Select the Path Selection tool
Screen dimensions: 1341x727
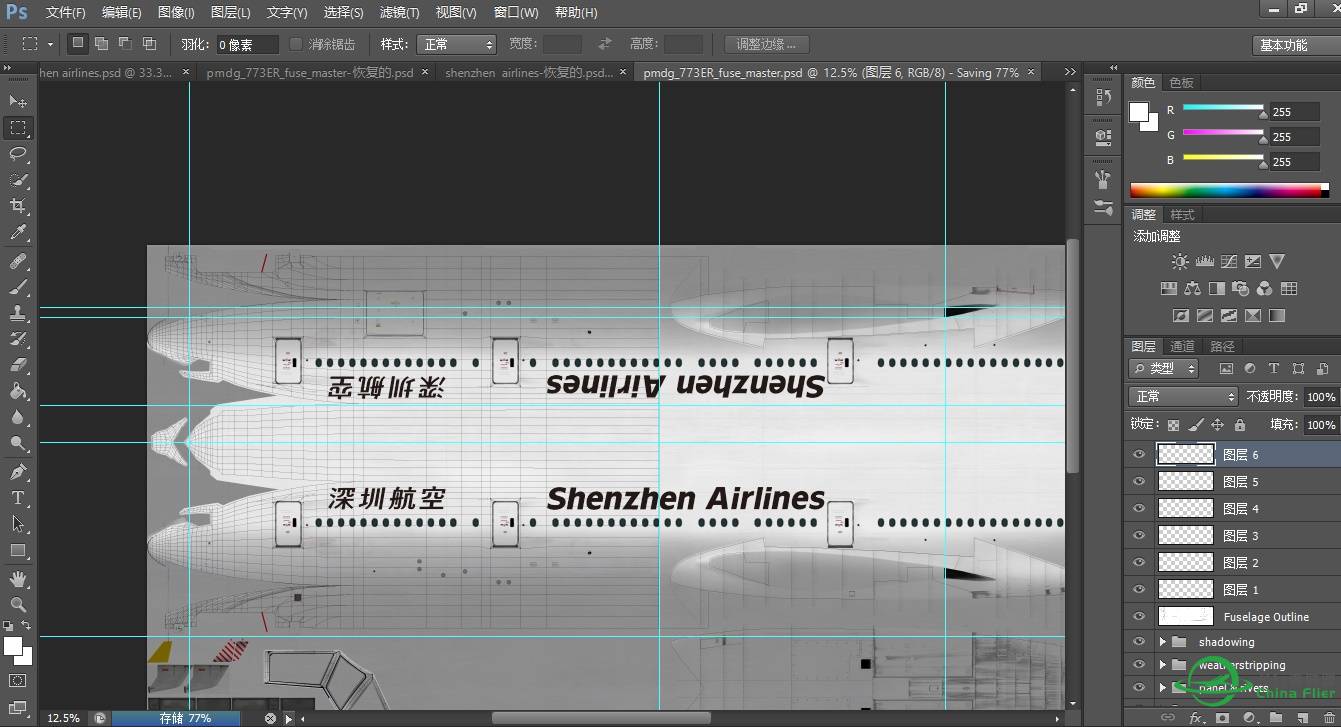click(x=18, y=524)
